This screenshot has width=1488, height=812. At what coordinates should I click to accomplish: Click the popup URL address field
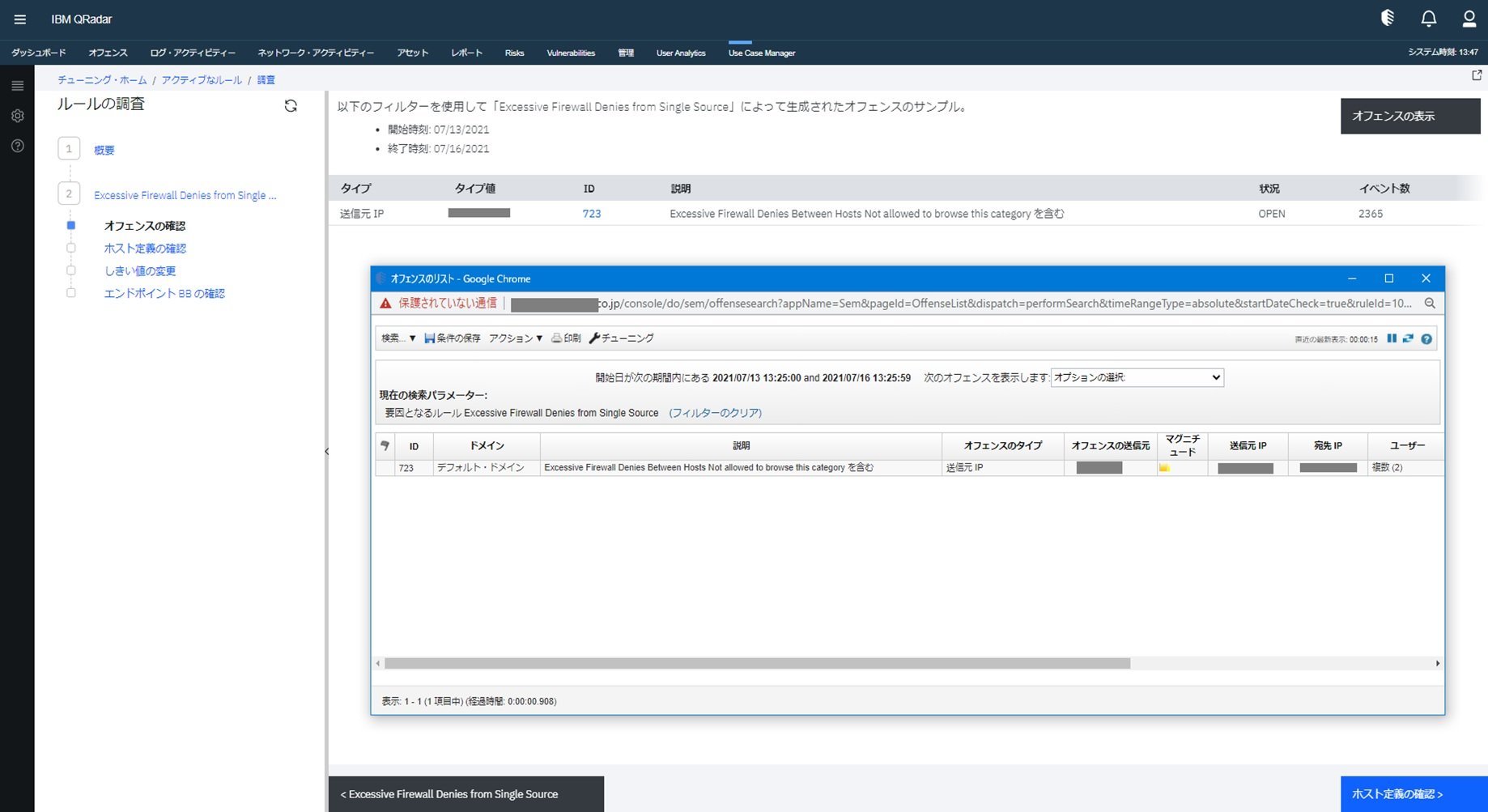coord(962,304)
